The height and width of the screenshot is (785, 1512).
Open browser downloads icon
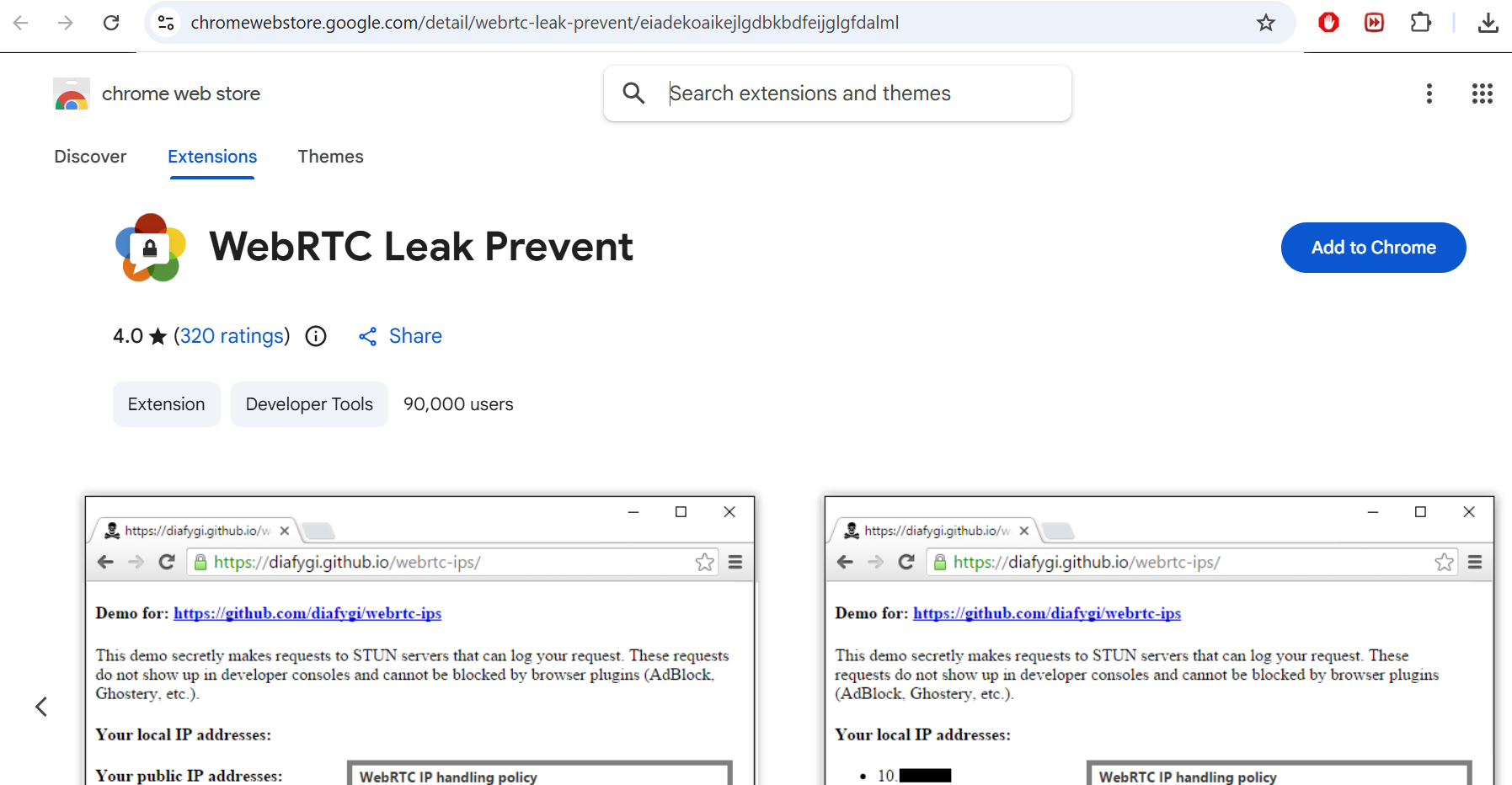click(x=1488, y=23)
